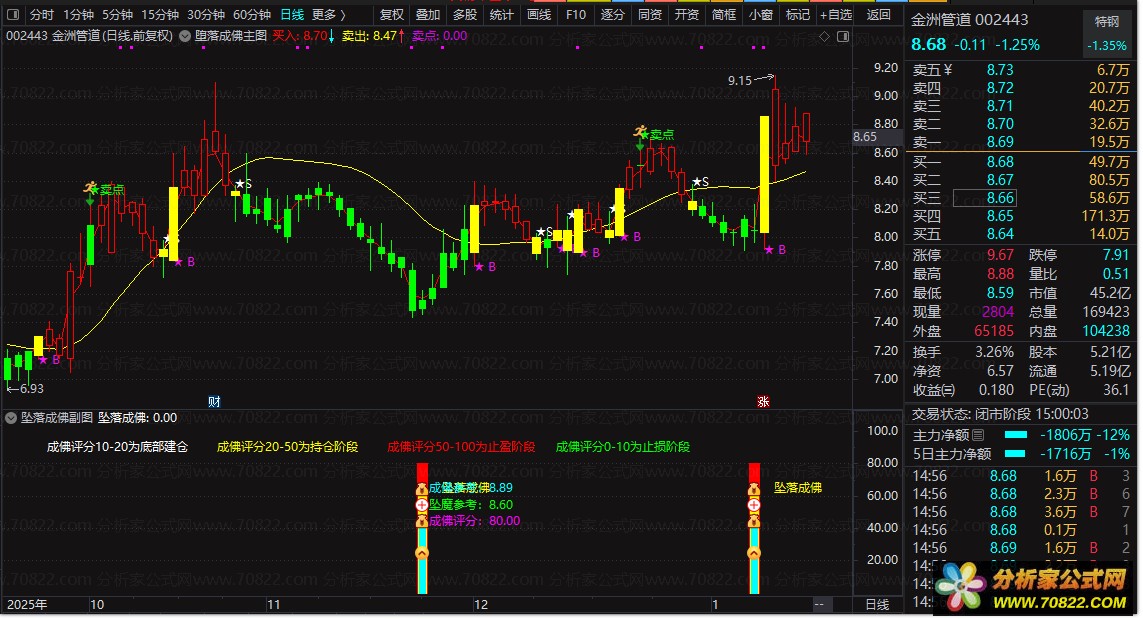The height and width of the screenshot is (619, 1143).
Task: Click the 涨停 9.67 value
Action: 1000,255
